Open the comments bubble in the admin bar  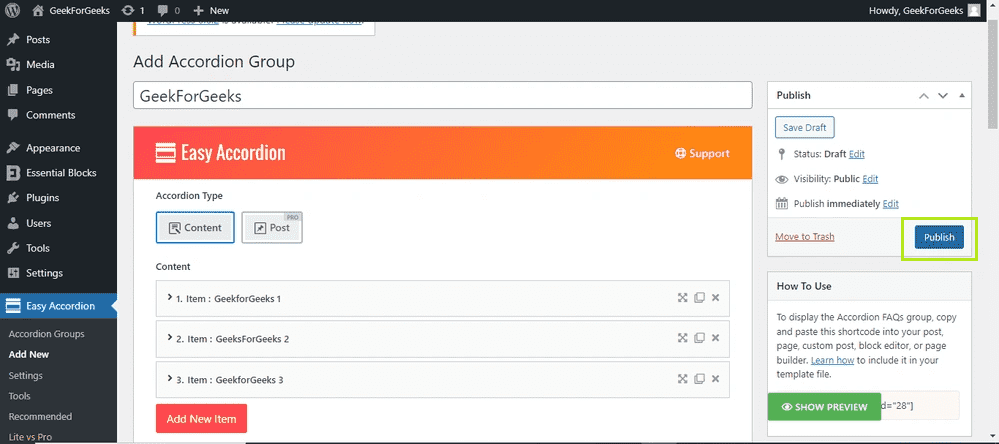(168, 10)
